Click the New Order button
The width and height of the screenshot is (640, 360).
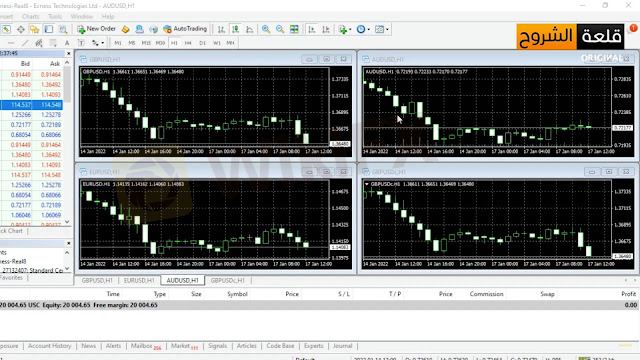coord(96,29)
